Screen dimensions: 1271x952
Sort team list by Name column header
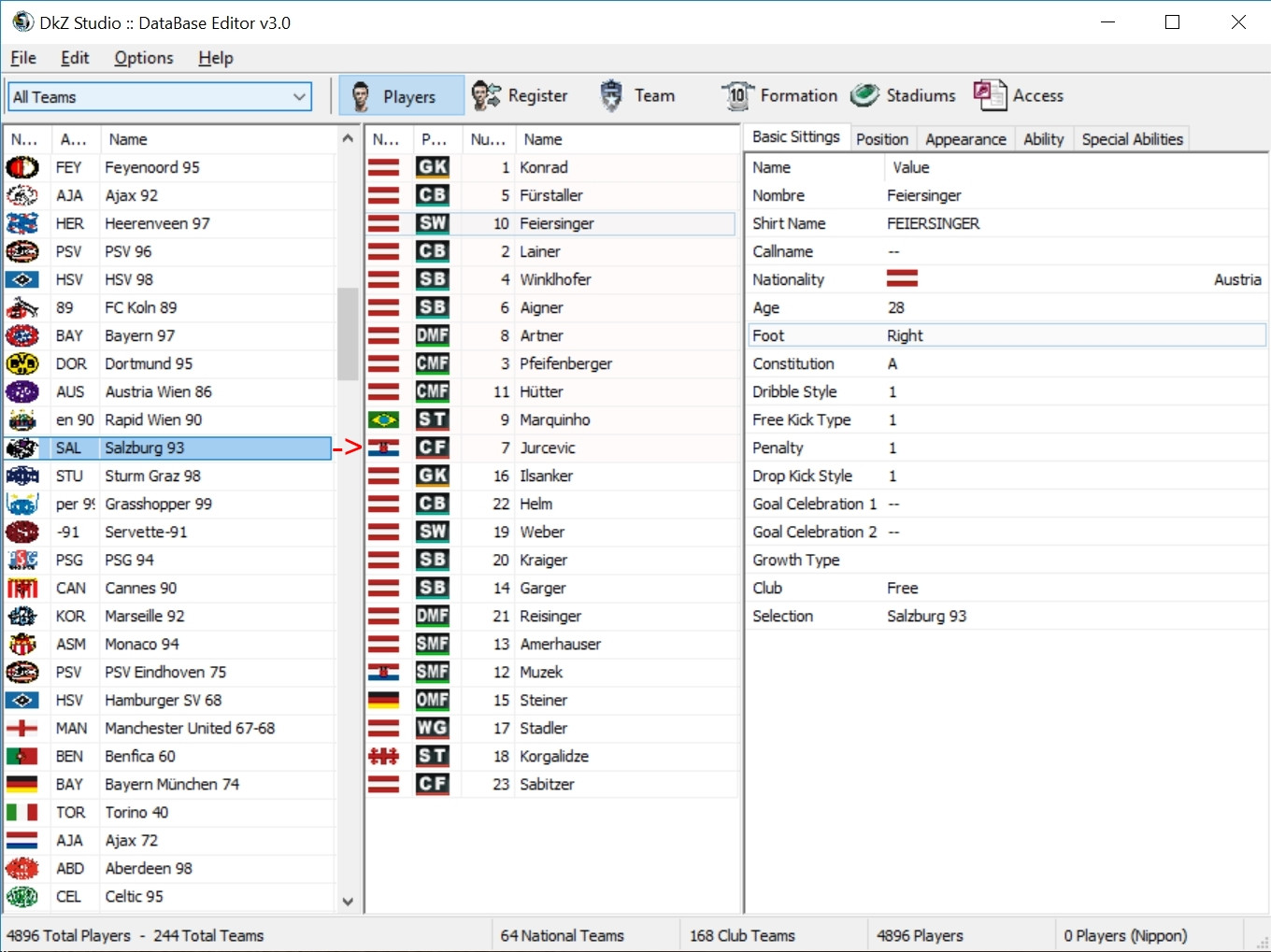[x=217, y=139]
